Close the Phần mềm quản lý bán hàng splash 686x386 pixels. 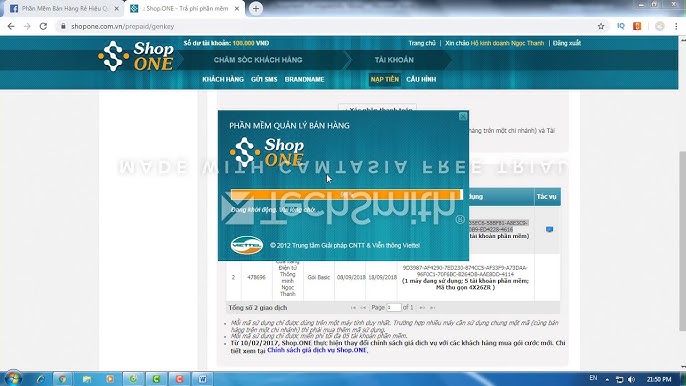(463, 116)
